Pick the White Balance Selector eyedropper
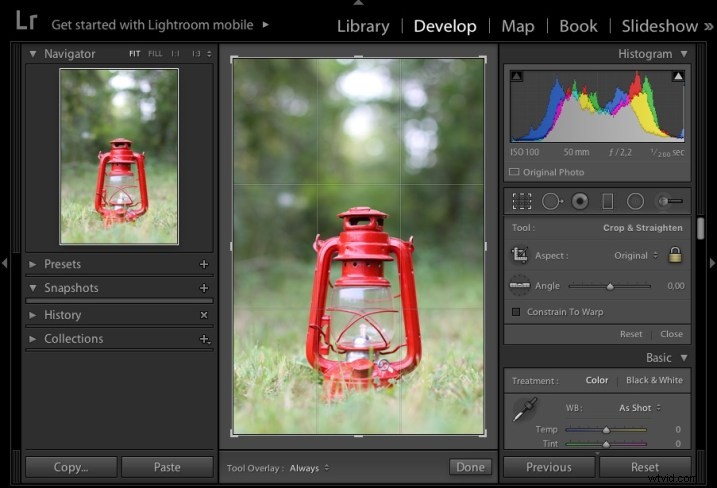Image resolution: width=717 pixels, height=488 pixels. pos(524,409)
